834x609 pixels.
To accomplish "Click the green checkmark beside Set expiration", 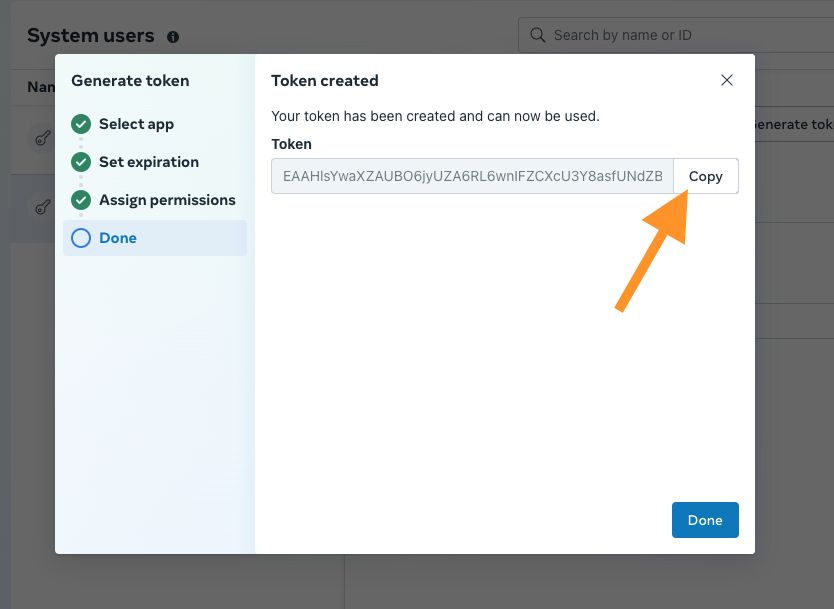I will [x=81, y=162].
